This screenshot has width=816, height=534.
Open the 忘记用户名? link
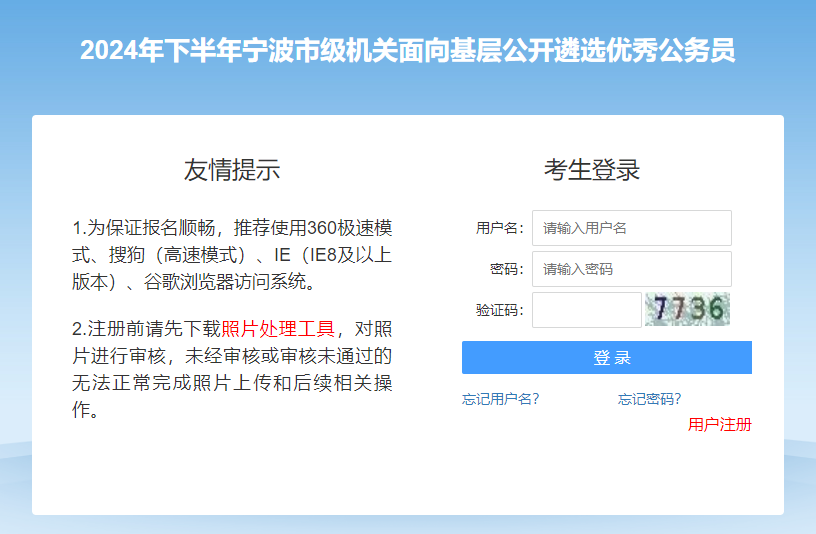(x=501, y=399)
